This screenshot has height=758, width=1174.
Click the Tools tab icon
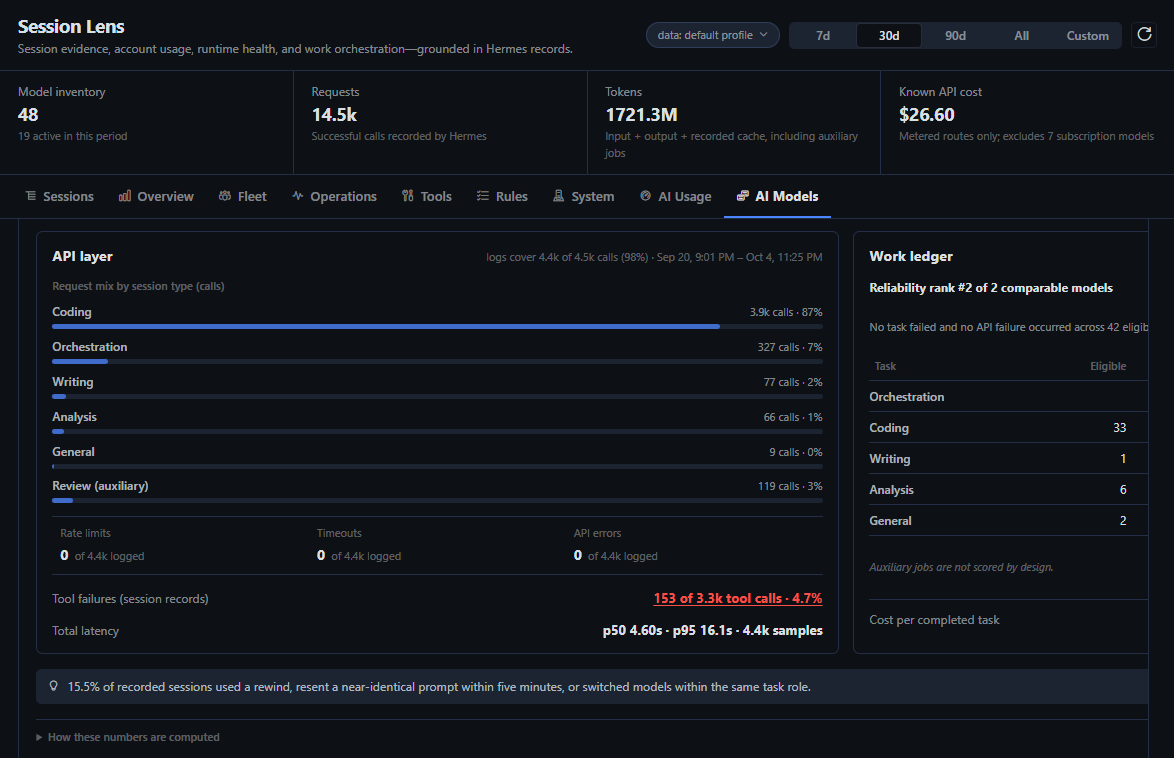tap(407, 196)
